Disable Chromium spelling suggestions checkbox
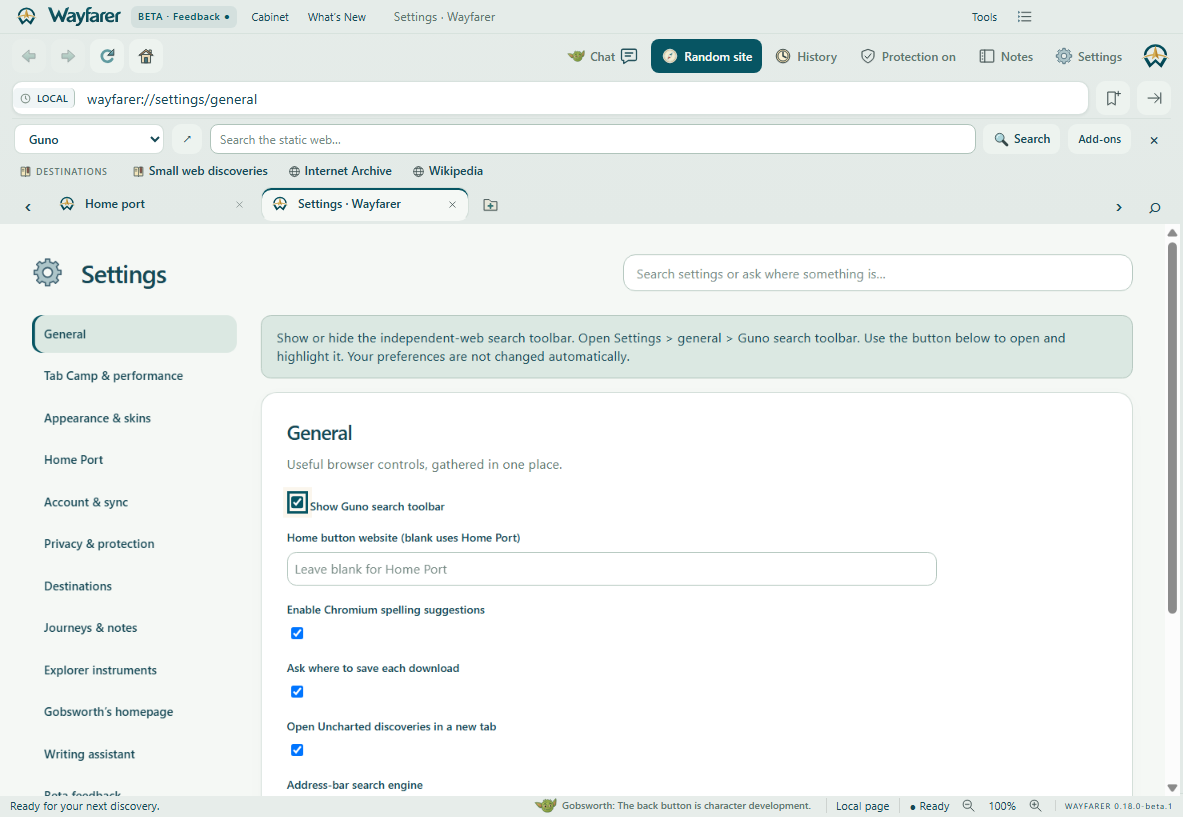 [297, 633]
